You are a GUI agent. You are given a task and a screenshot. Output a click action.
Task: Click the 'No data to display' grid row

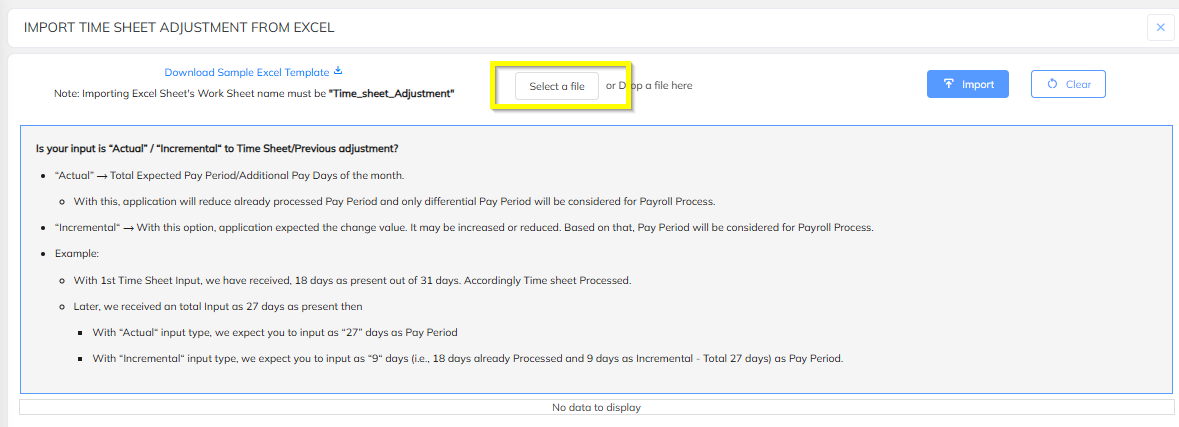coord(596,407)
